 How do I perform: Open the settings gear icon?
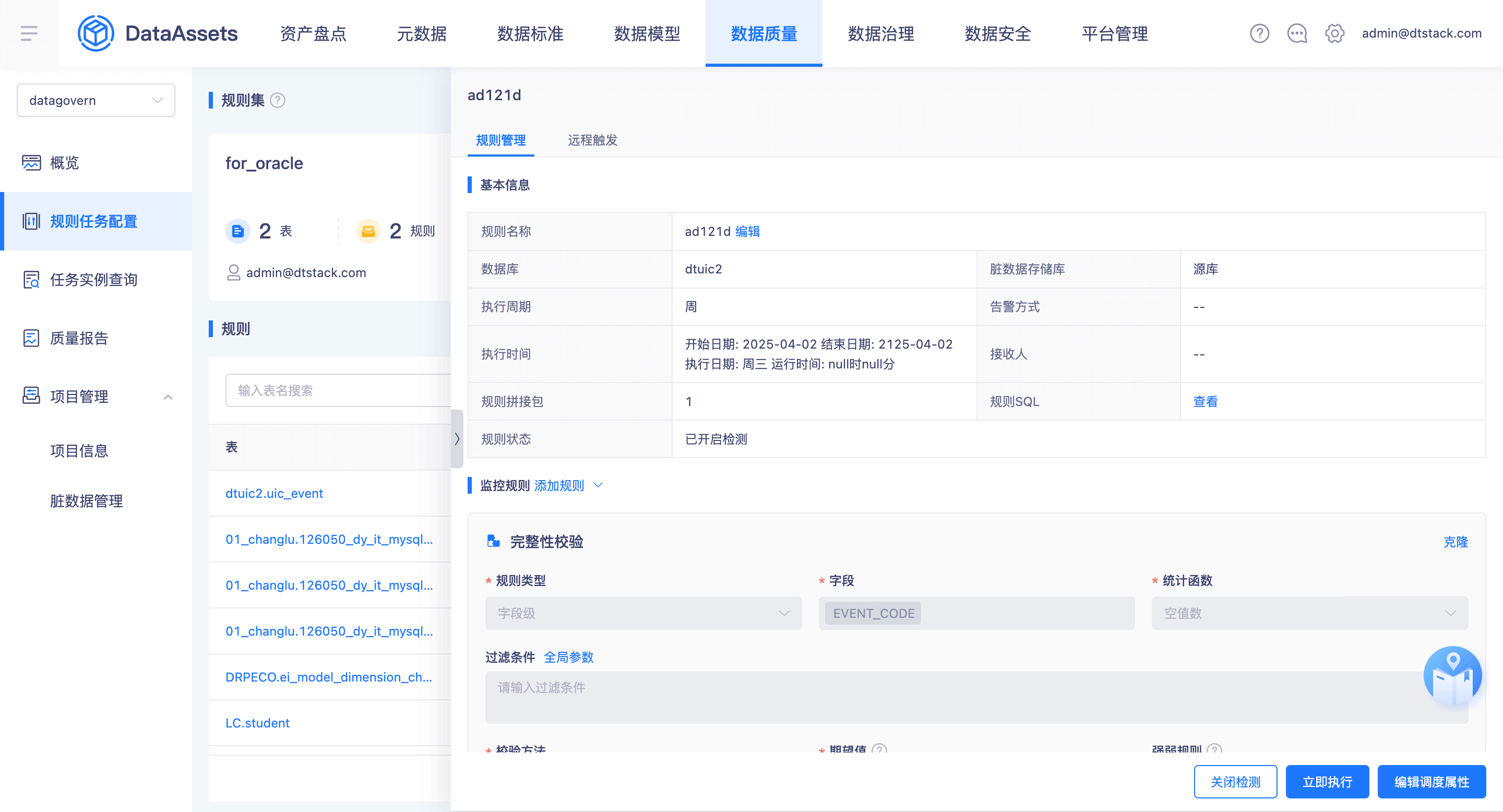(x=1334, y=33)
